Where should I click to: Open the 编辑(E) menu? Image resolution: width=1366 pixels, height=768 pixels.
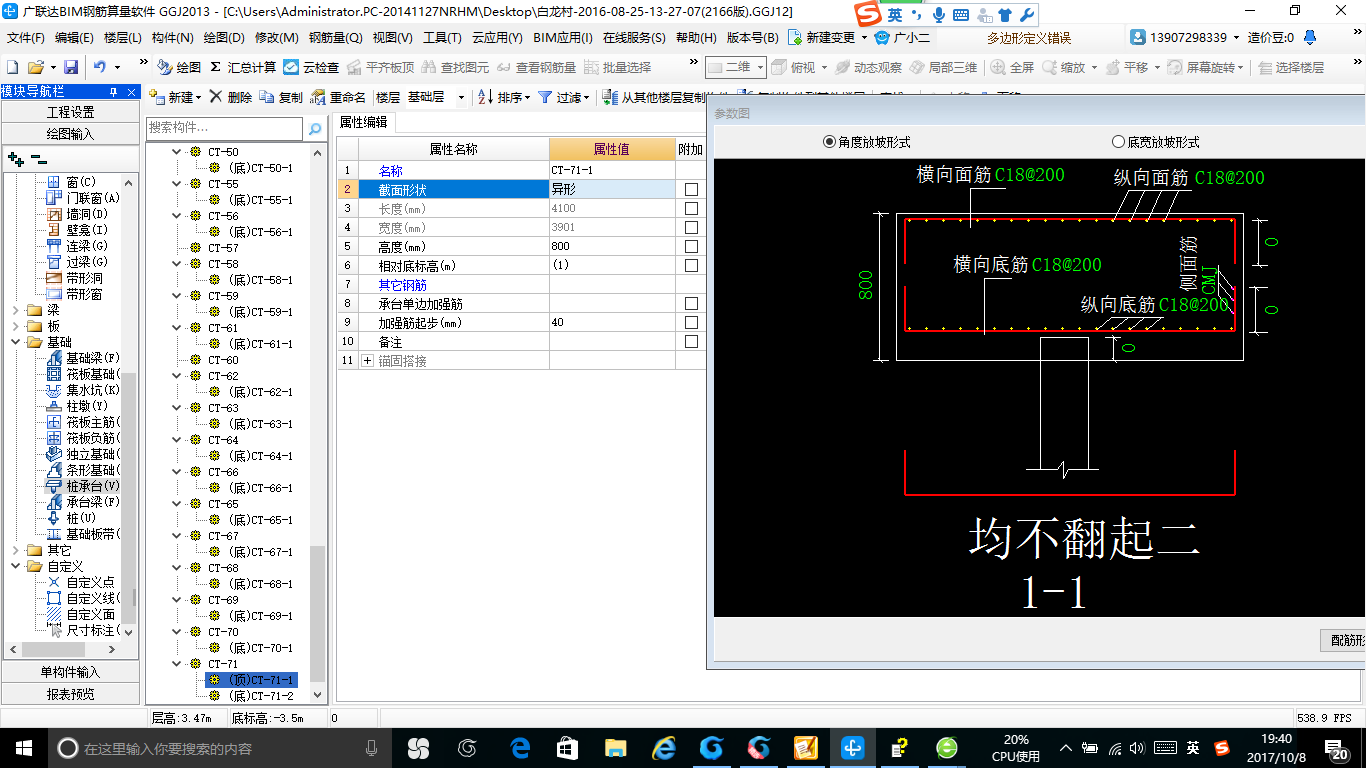74,38
